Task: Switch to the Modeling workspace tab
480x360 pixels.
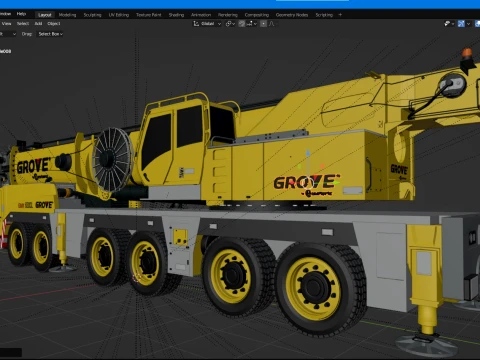Action: click(67, 15)
